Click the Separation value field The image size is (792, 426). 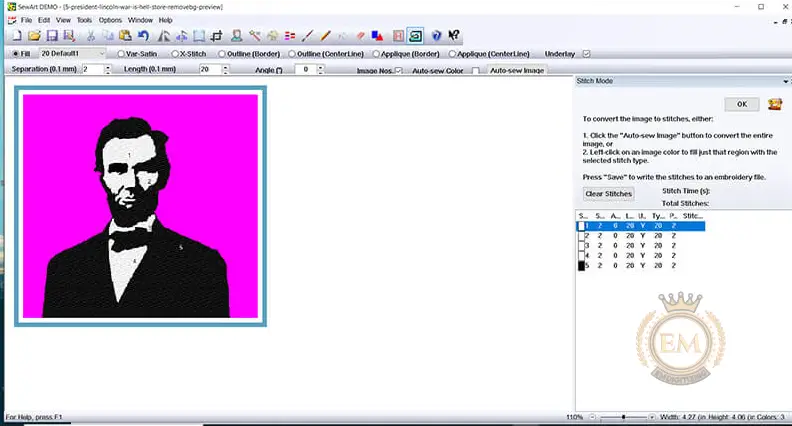[92, 69]
